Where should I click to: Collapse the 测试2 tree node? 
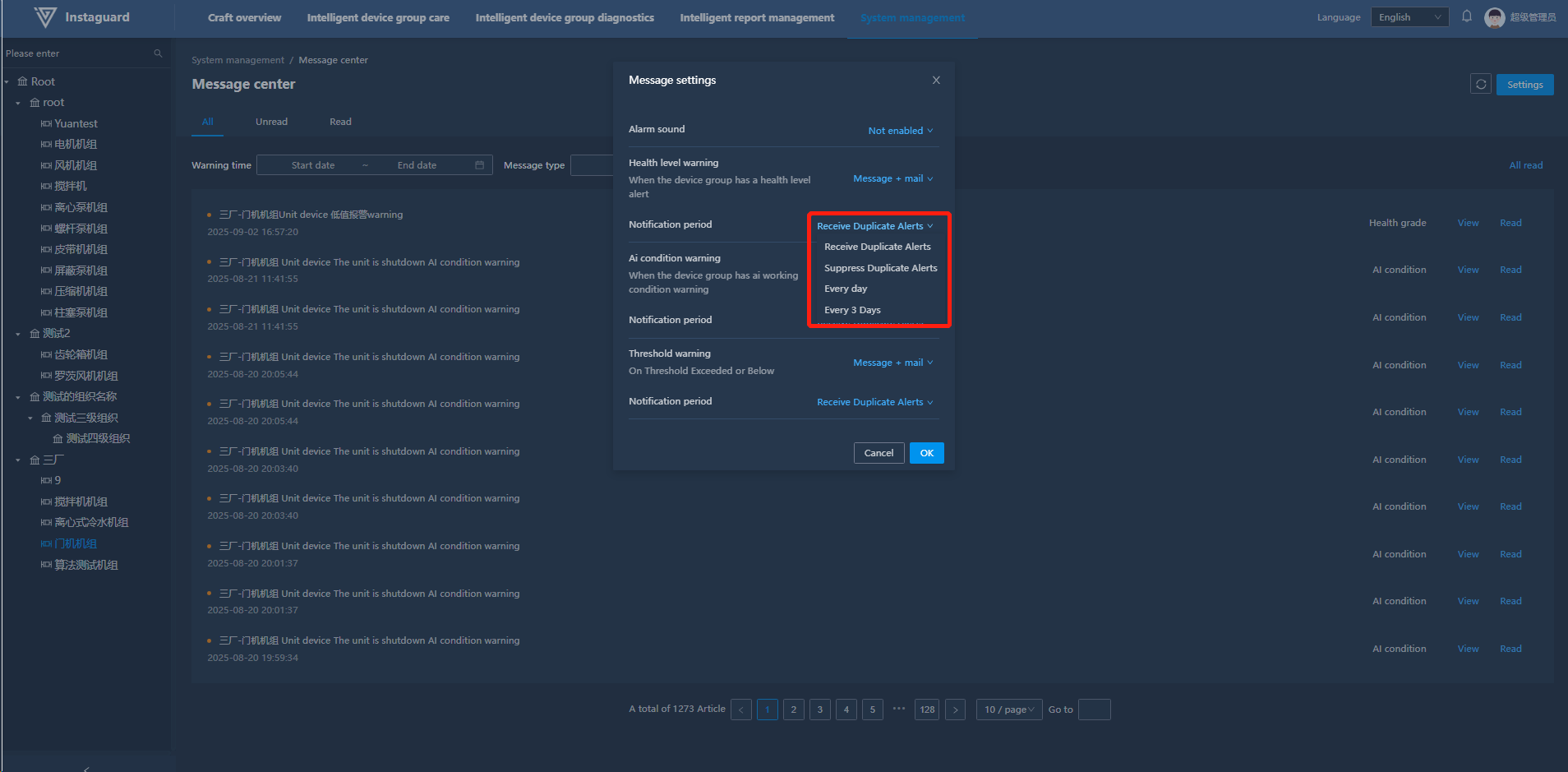coord(18,334)
